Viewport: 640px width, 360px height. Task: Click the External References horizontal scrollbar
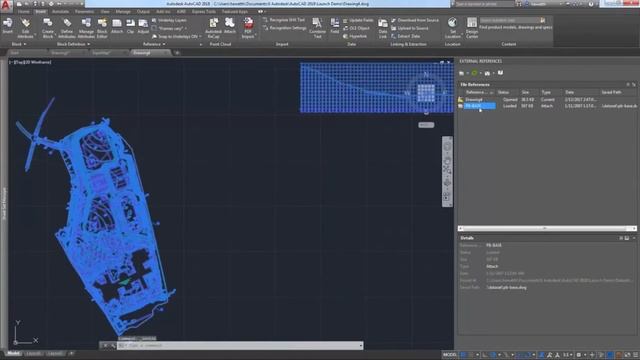(x=547, y=229)
